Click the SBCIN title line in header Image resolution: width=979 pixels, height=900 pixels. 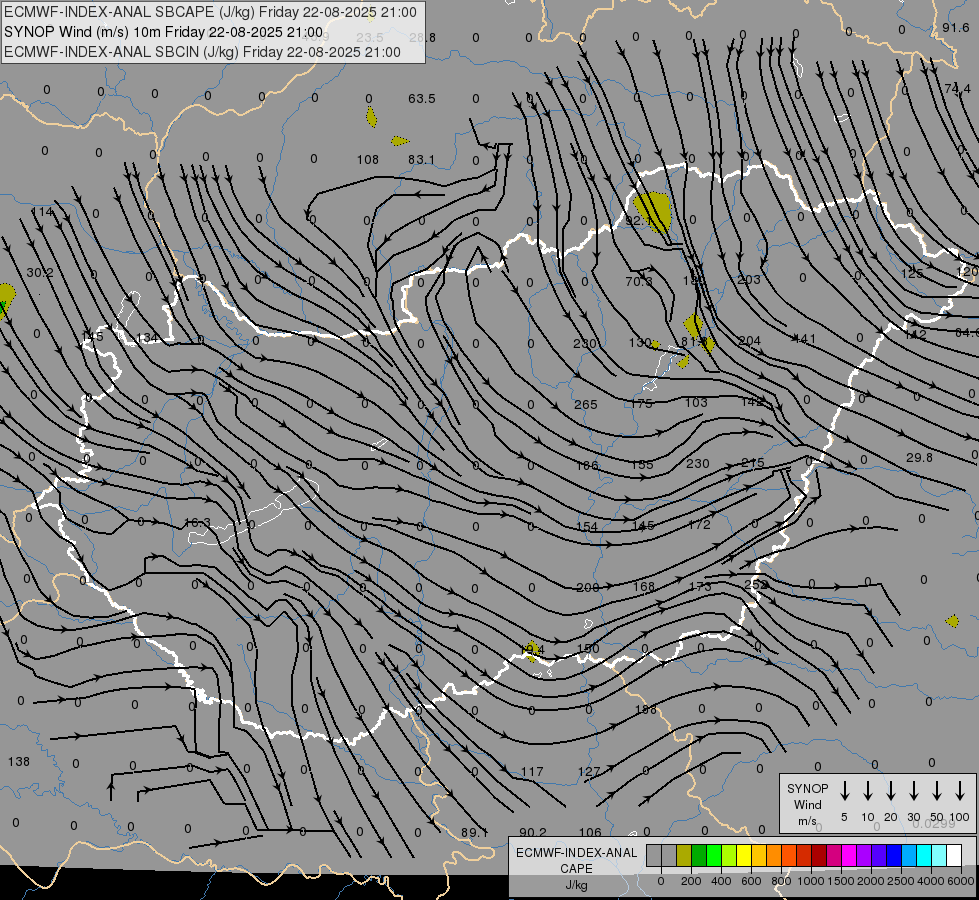pos(202,52)
